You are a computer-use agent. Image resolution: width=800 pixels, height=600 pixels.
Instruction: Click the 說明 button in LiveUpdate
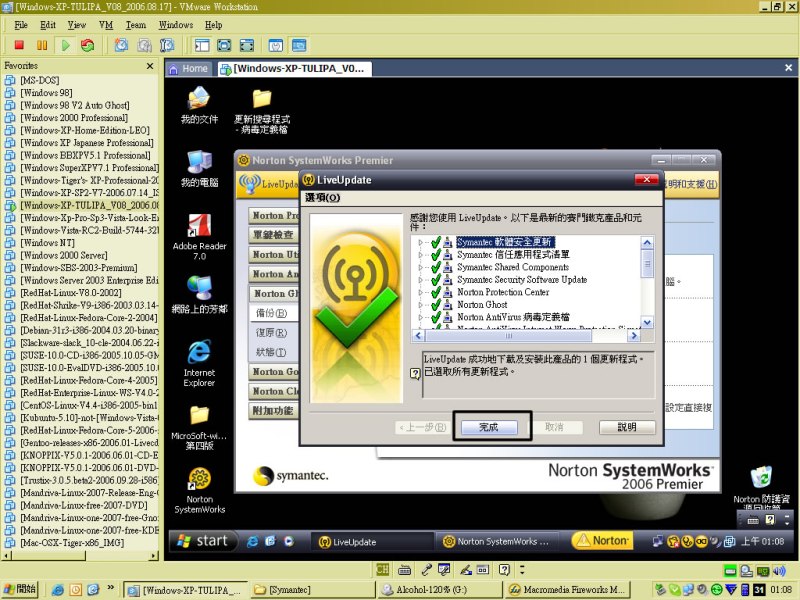627,427
